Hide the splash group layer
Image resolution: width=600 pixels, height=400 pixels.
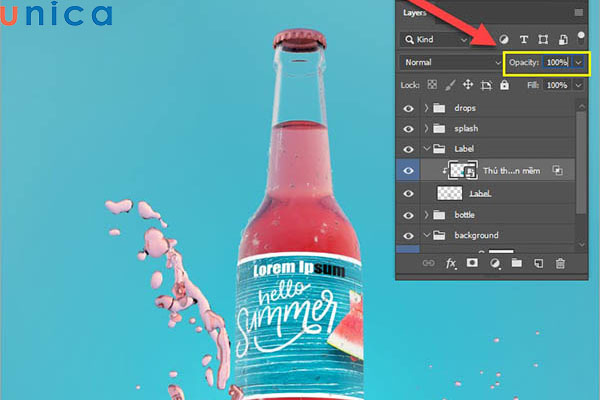tap(408, 129)
